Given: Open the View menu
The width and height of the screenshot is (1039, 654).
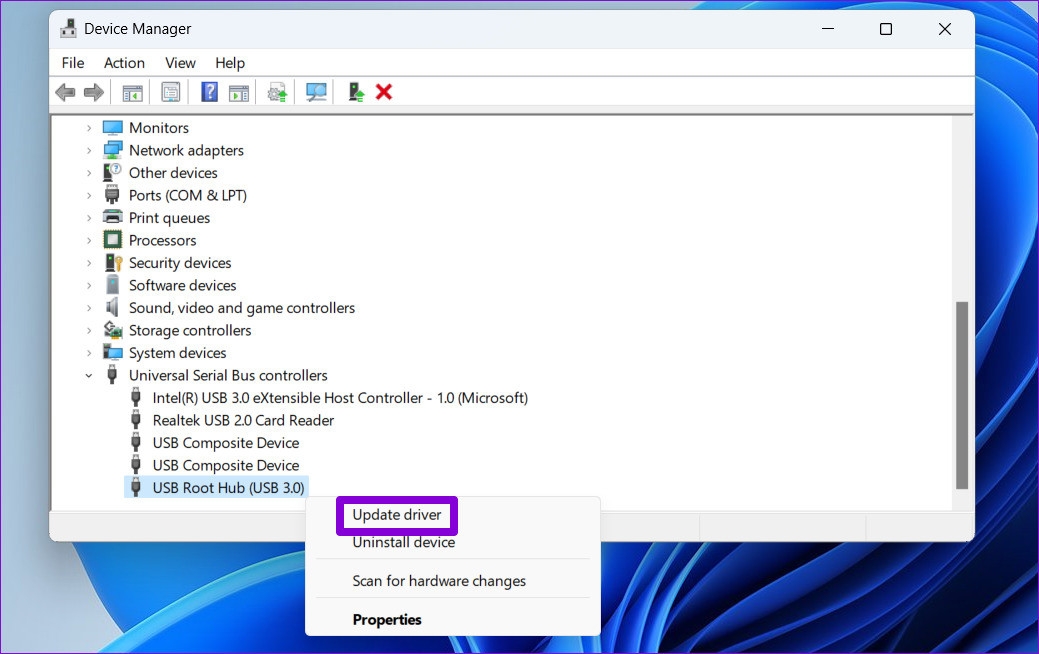Looking at the screenshot, I should (180, 62).
